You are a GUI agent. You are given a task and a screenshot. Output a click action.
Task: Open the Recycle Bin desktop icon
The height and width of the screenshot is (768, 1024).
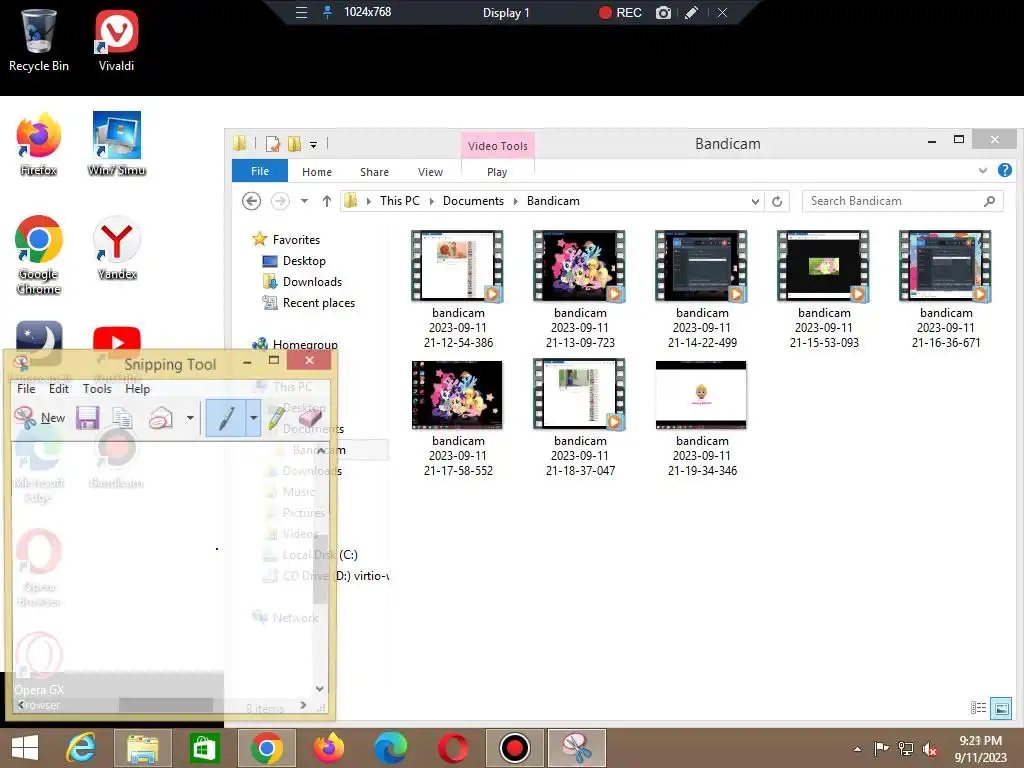39,40
